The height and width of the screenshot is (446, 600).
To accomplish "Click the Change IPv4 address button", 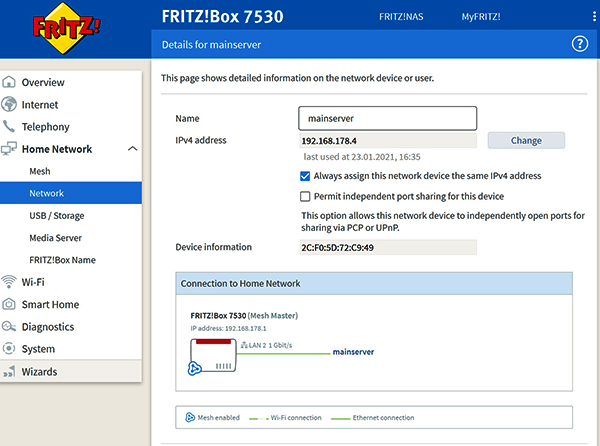I will 526,140.
